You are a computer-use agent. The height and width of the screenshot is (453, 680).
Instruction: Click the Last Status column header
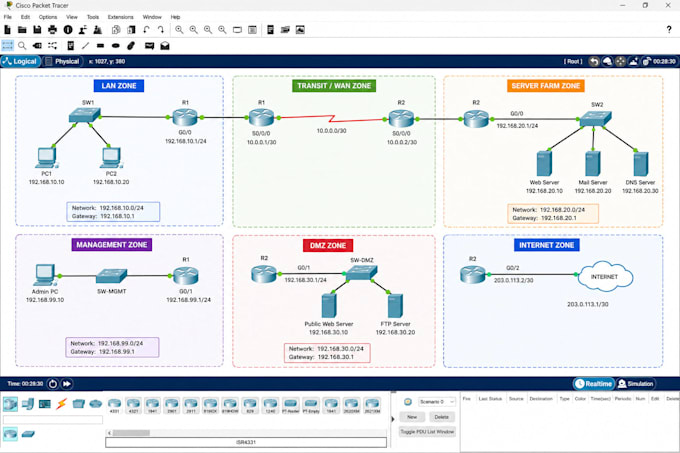point(490,398)
